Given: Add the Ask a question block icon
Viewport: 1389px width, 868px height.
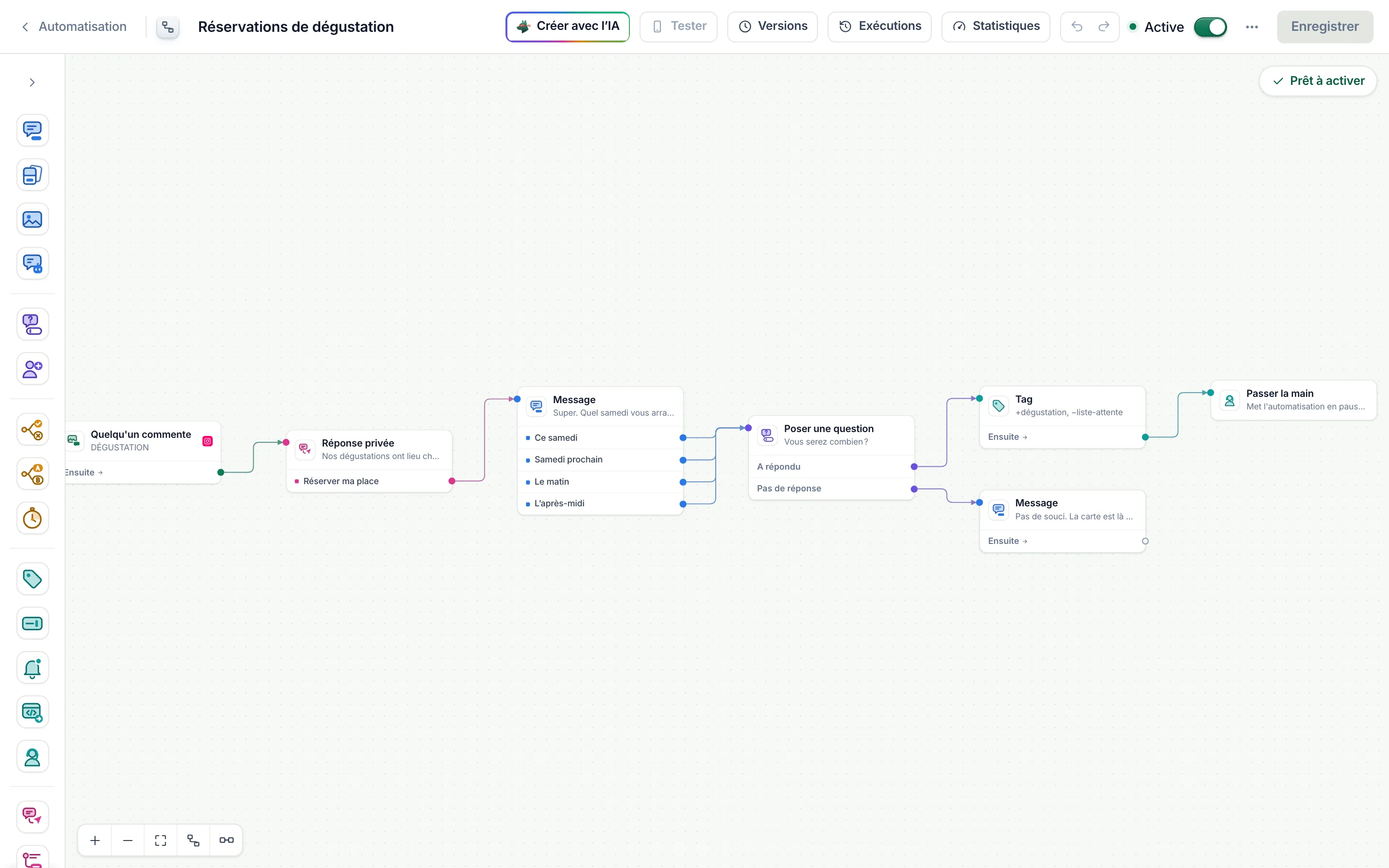Looking at the screenshot, I should [x=32, y=325].
